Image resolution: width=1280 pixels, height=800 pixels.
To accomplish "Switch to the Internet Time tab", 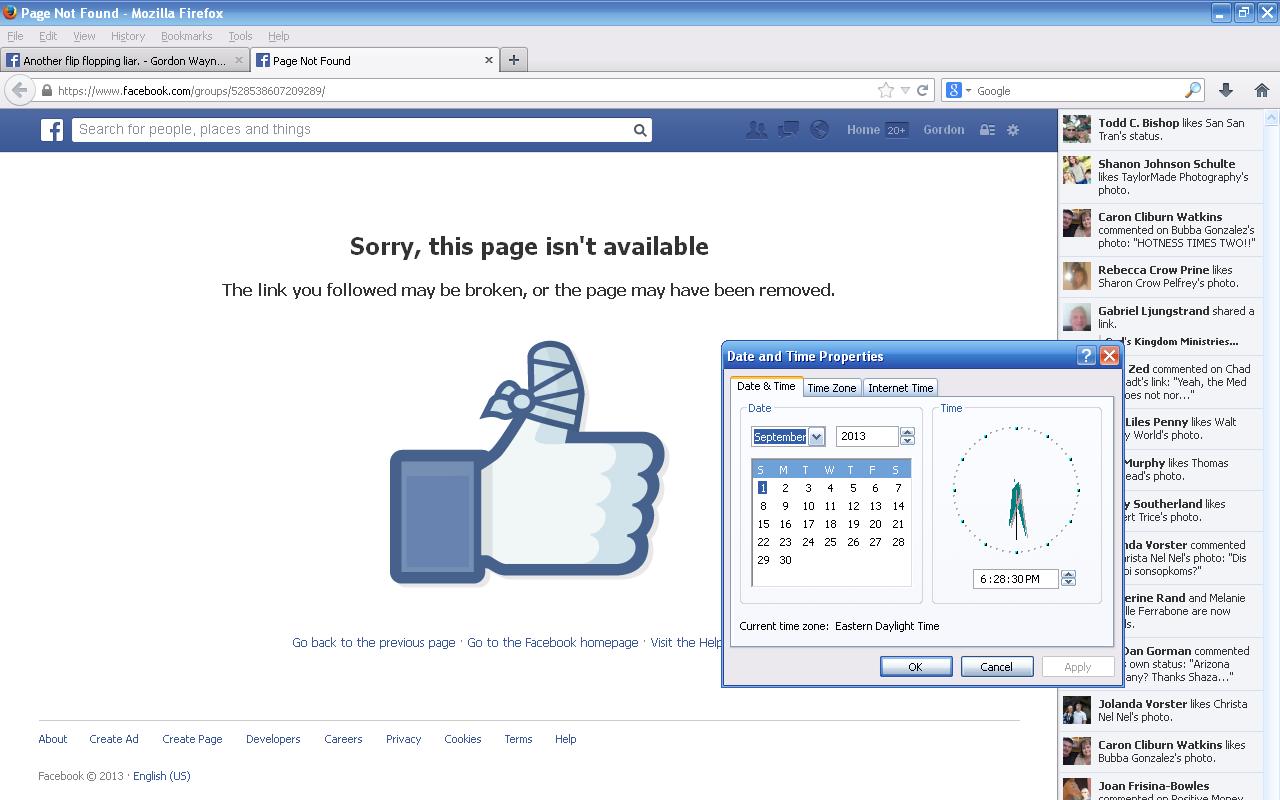I will pyautogui.click(x=900, y=388).
